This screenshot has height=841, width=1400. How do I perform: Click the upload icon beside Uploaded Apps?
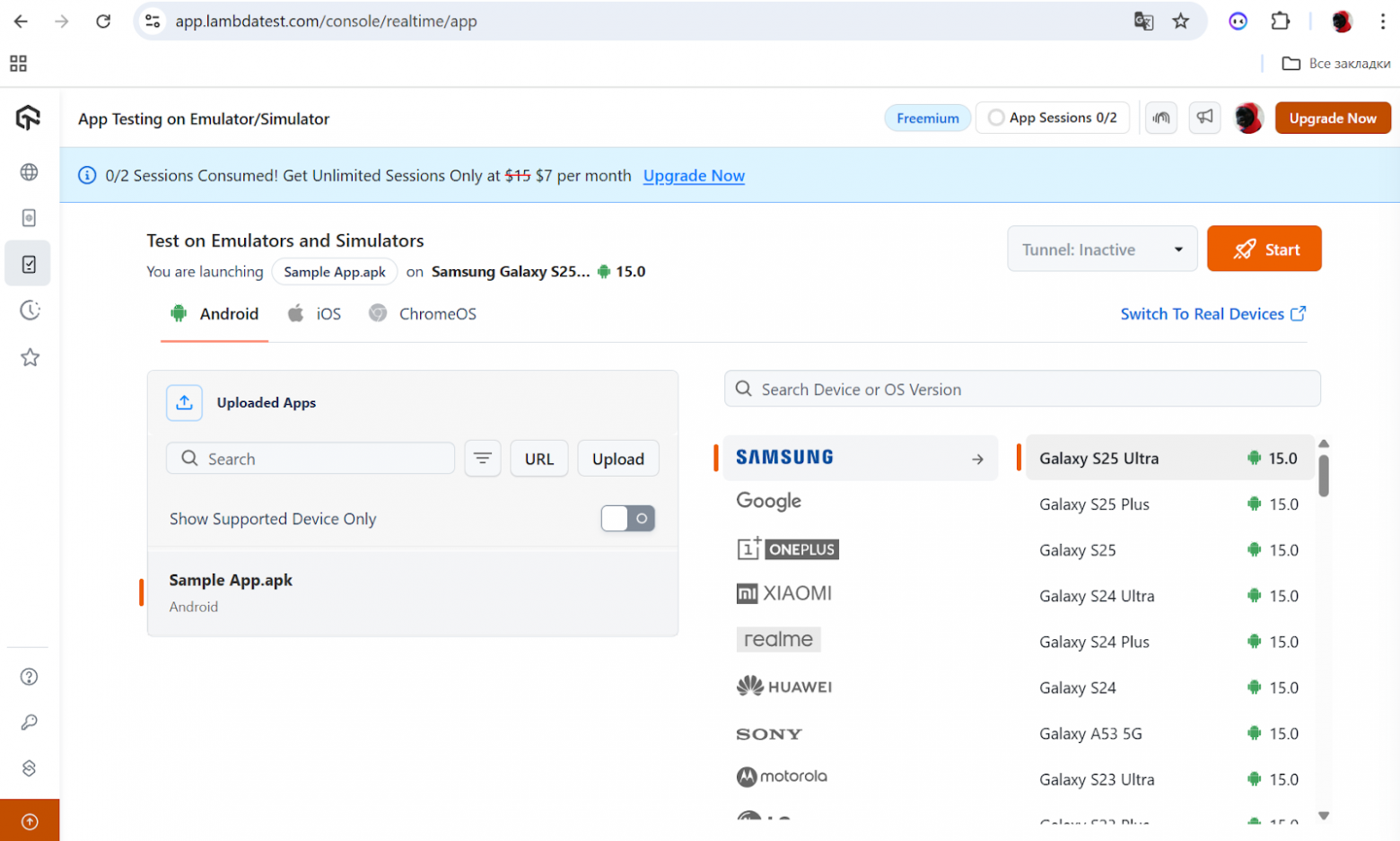[x=184, y=403]
